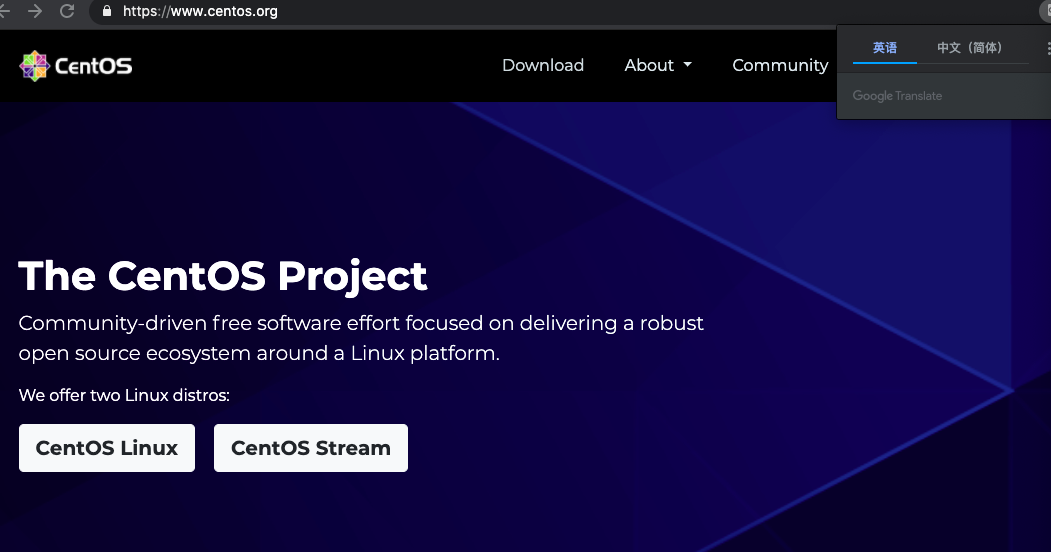Open the Download page
Viewport: 1051px width, 552px height.
543,65
